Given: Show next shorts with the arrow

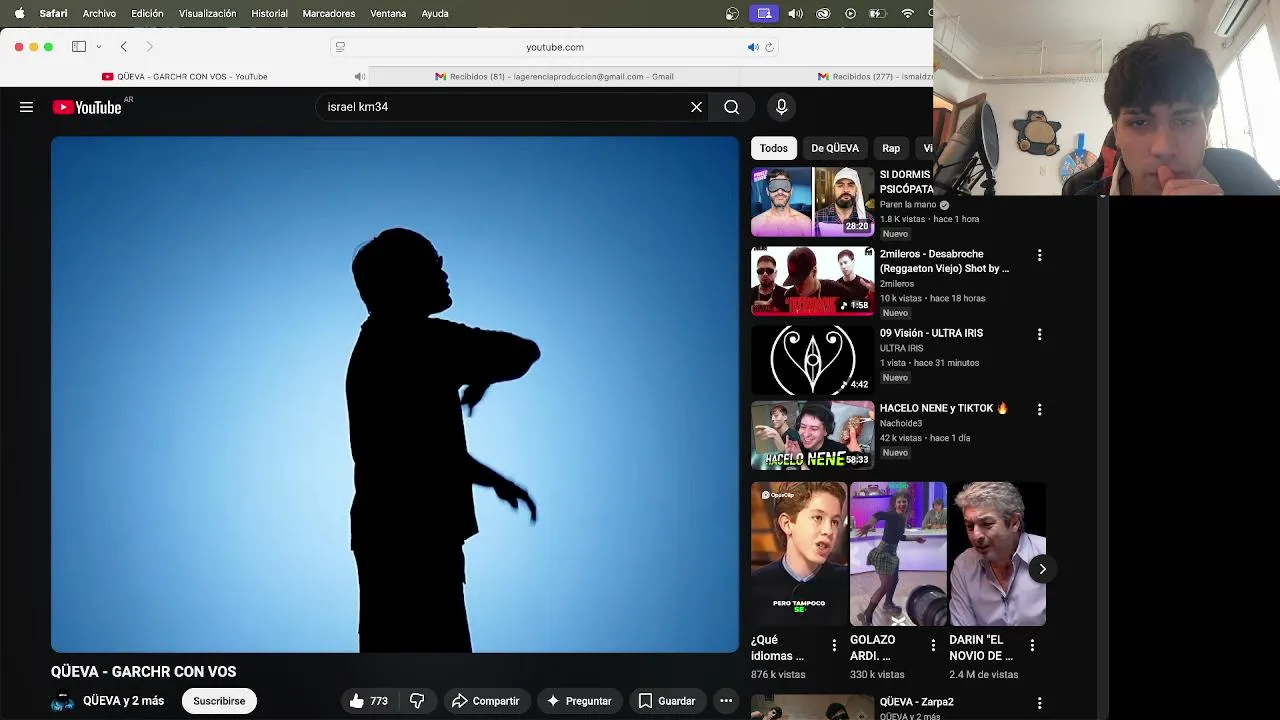Looking at the screenshot, I should click(x=1042, y=569).
